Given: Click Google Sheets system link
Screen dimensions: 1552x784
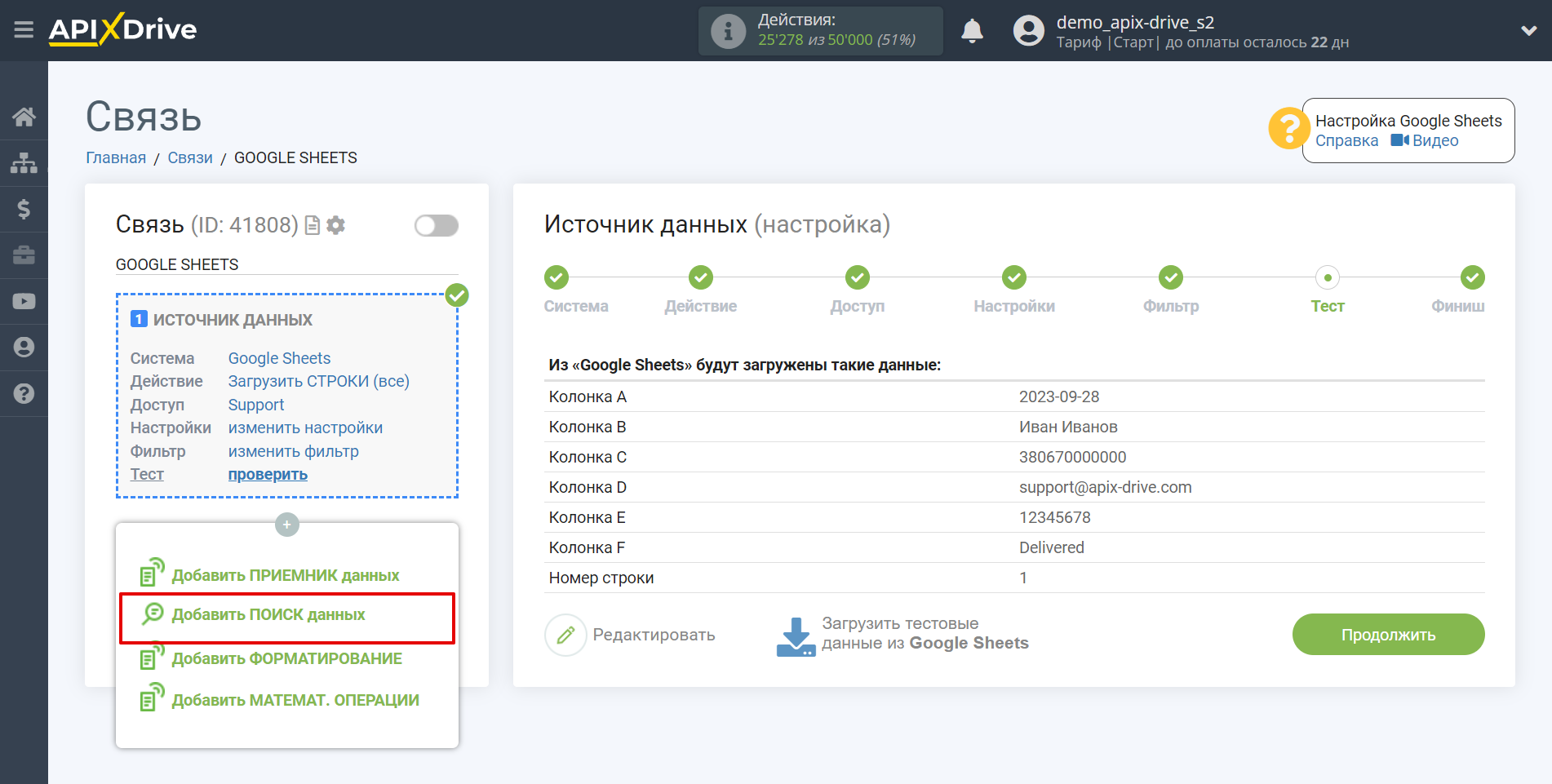Looking at the screenshot, I should pos(279,358).
